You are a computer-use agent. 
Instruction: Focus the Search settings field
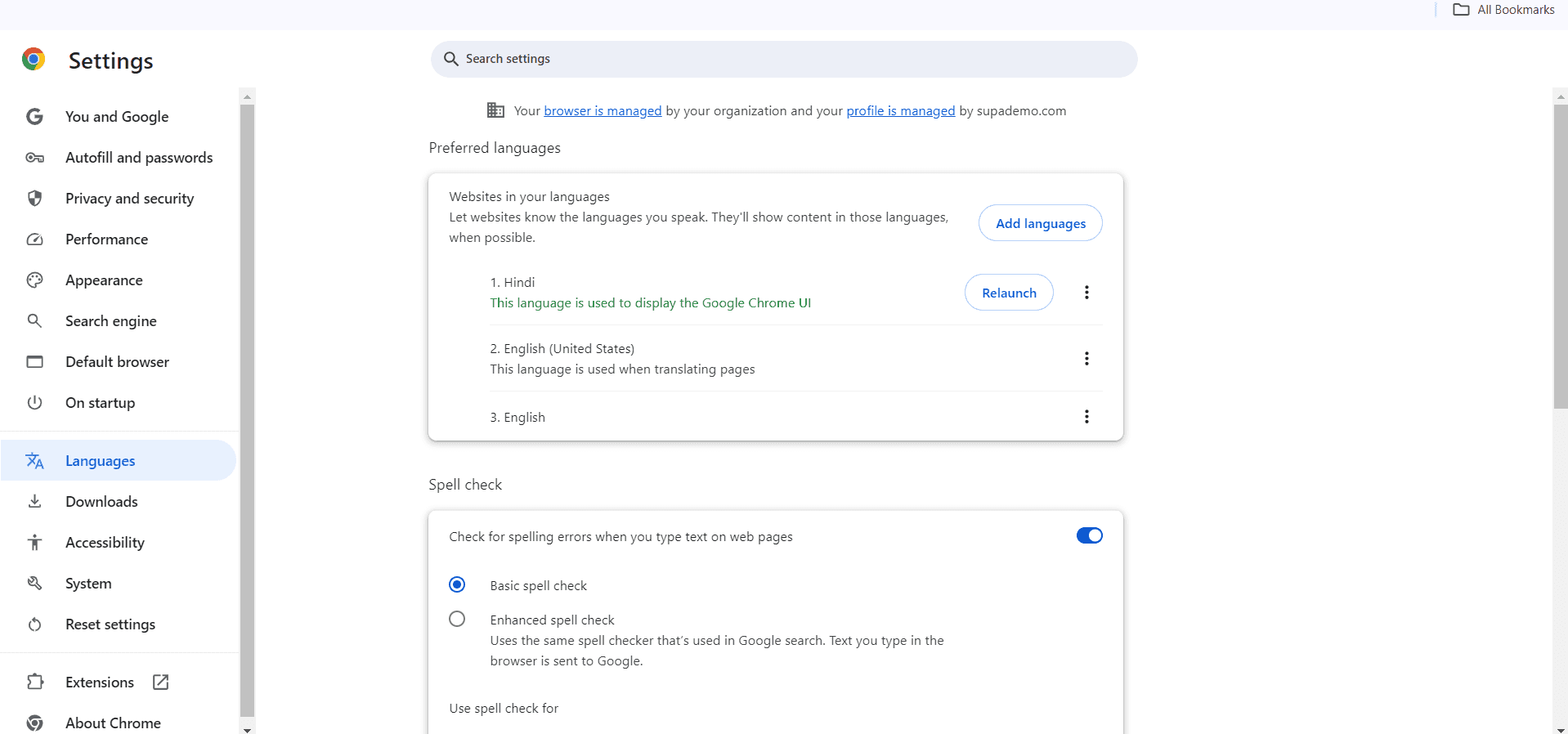click(784, 59)
